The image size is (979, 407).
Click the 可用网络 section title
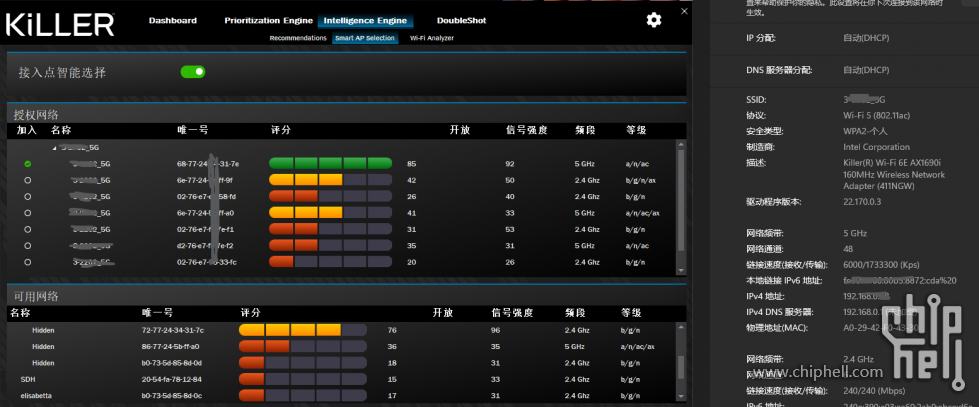coord(36,296)
